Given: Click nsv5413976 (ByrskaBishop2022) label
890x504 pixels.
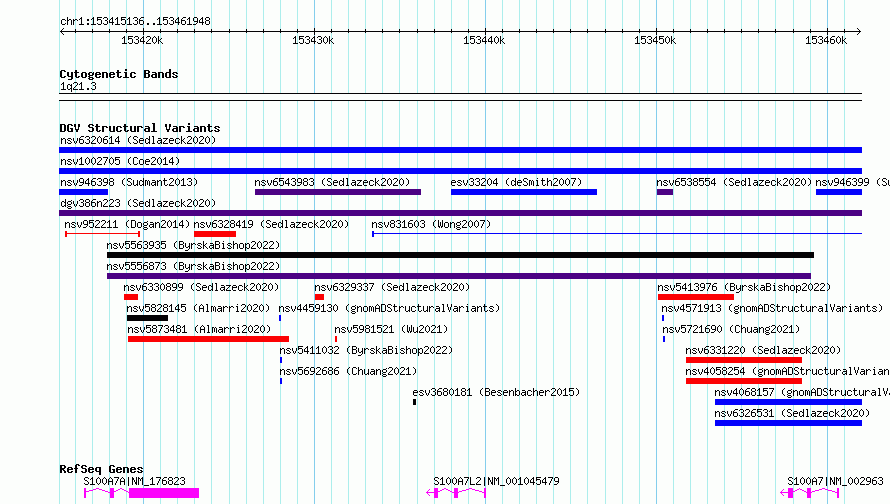Looking at the screenshot, I should pyautogui.click(x=744, y=287).
